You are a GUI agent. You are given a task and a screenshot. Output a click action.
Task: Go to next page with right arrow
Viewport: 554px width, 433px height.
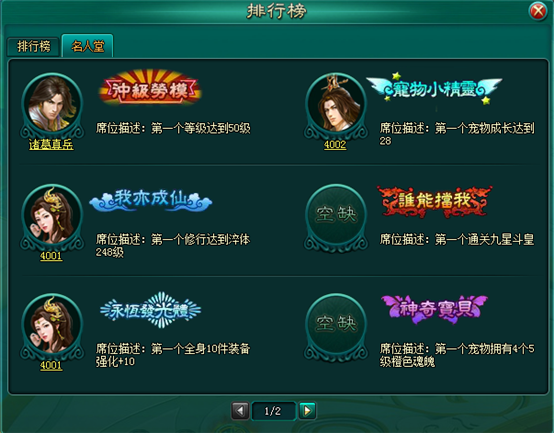pyautogui.click(x=307, y=410)
